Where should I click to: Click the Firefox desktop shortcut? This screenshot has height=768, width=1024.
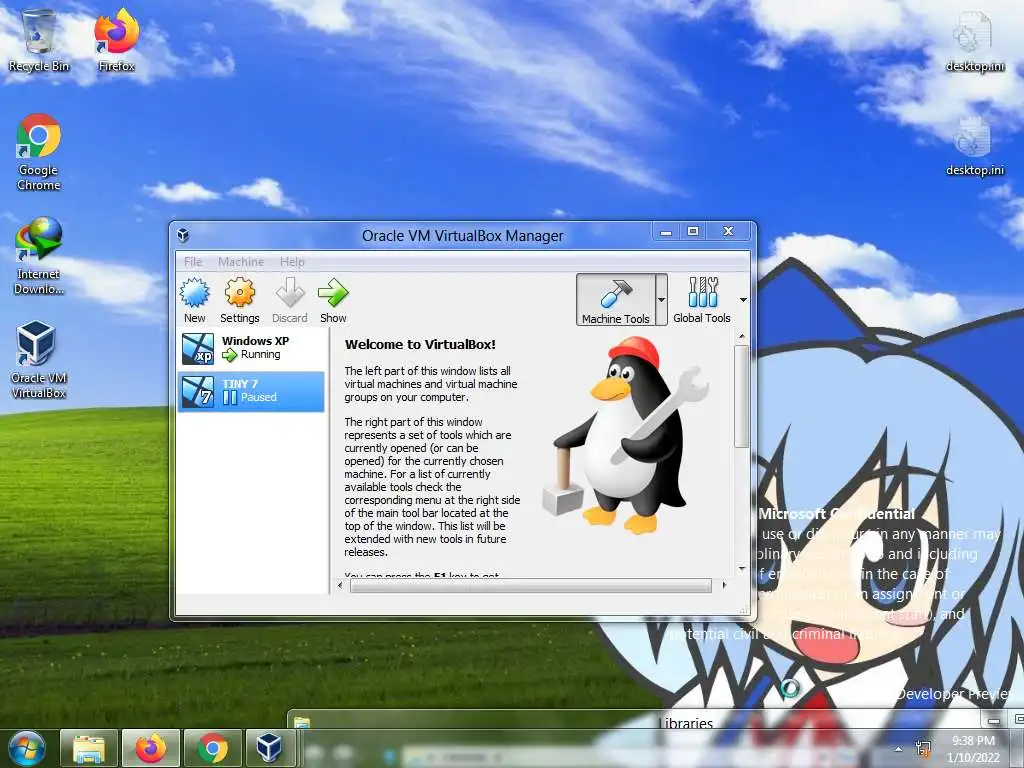(x=117, y=40)
